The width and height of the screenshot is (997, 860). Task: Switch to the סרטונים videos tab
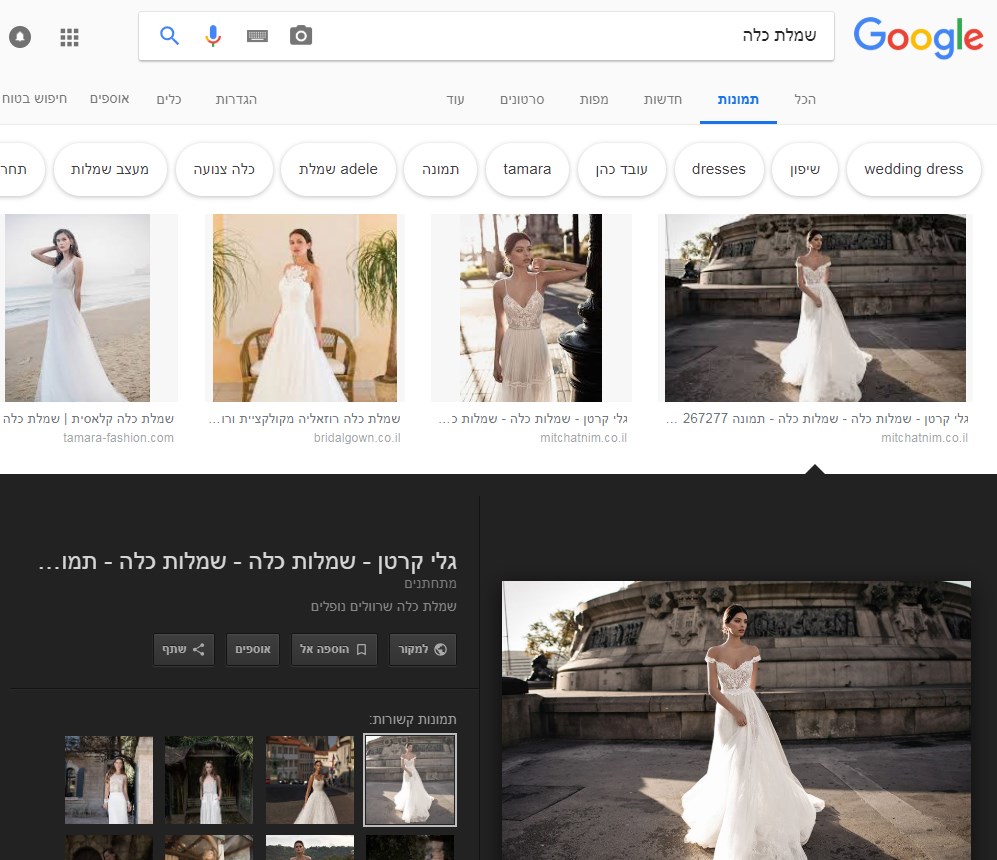[x=522, y=100]
